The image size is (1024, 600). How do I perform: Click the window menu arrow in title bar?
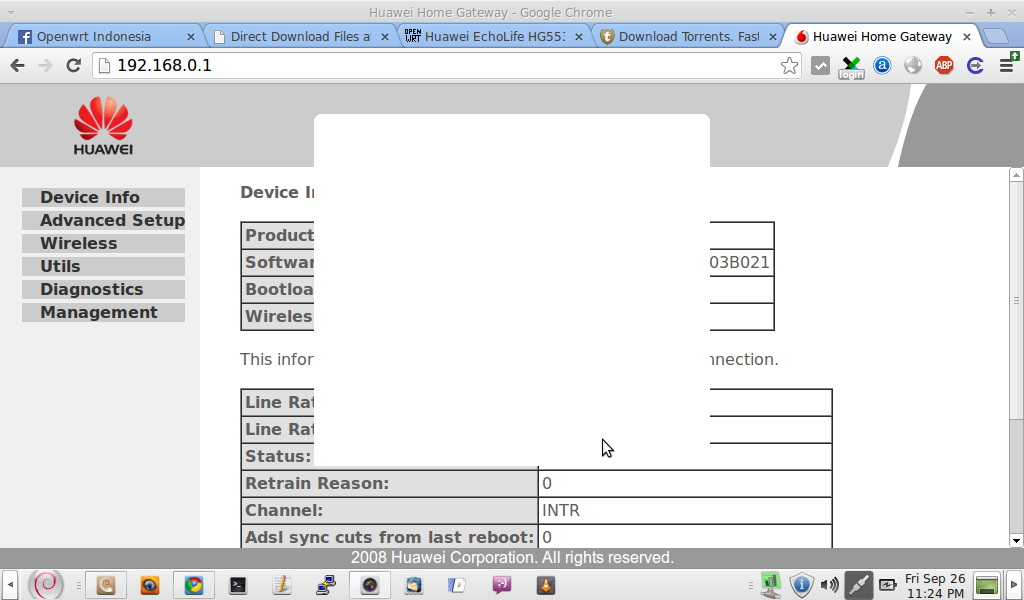(x=10, y=12)
